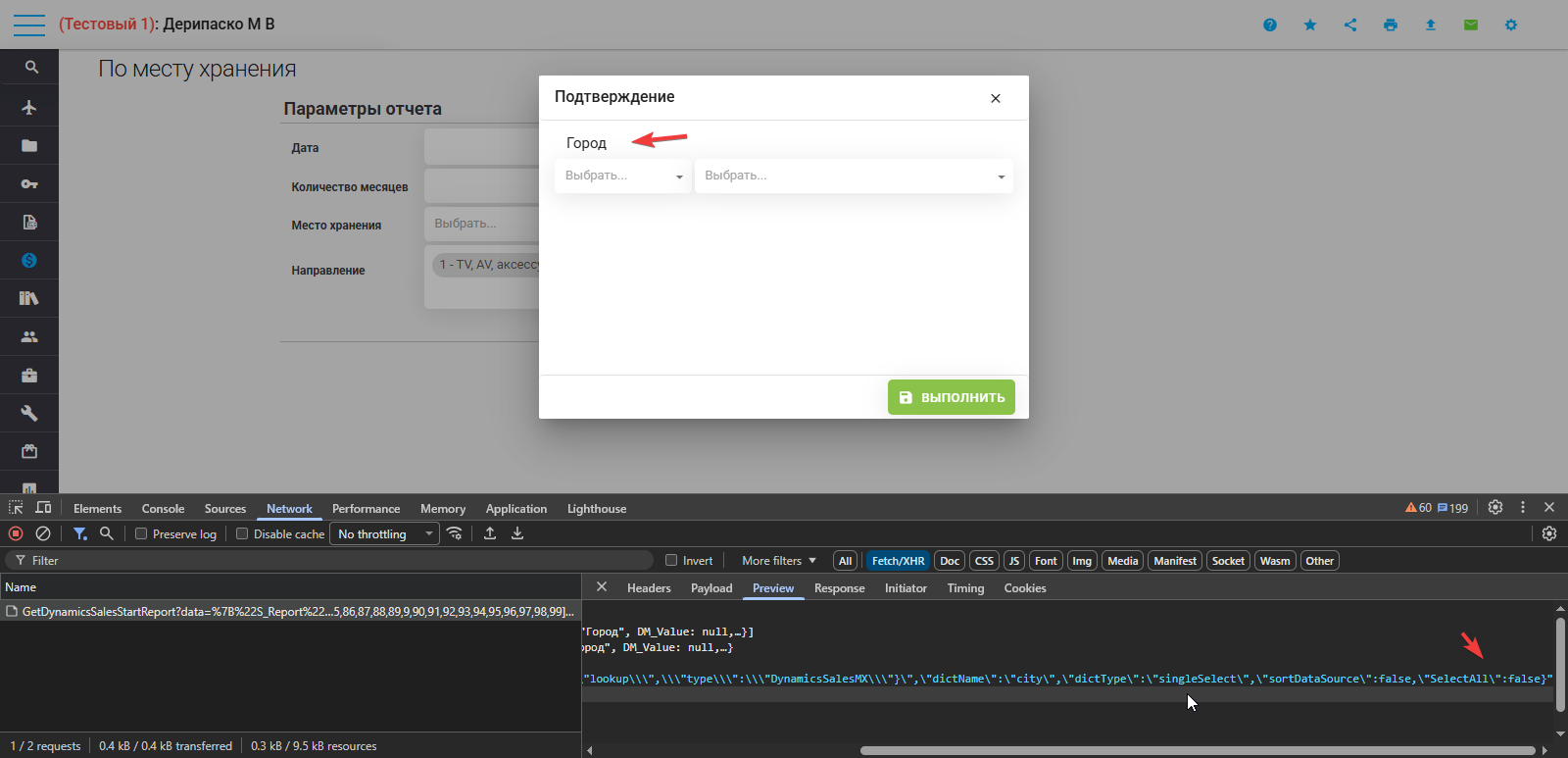This screenshot has height=758, width=1568.
Task: Open first Город dropdown in dialog
Action: (623, 176)
